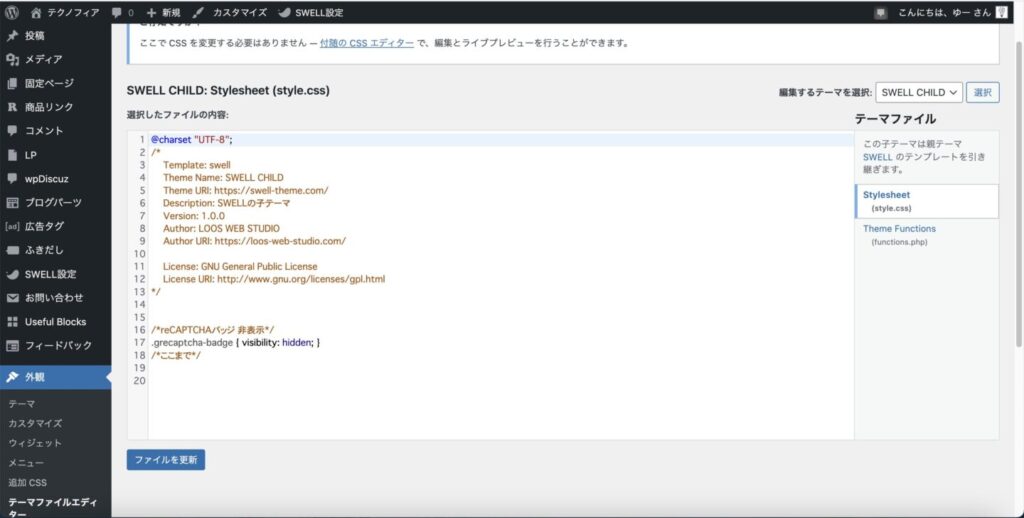Viewport: 1024px width, 518px height.
Task: Click the SWELL設定 icon in top bar
Action: click(284, 12)
